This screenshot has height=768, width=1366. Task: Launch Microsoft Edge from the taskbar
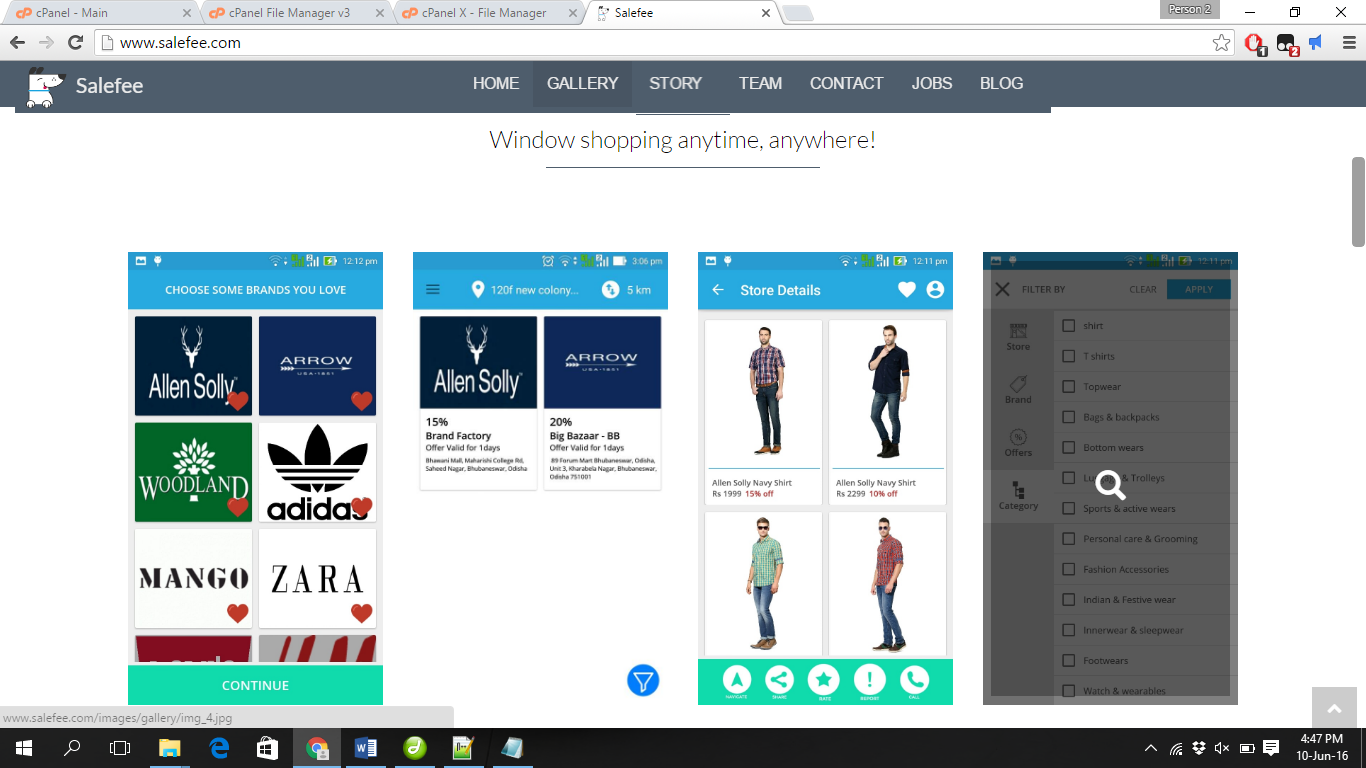click(x=219, y=747)
